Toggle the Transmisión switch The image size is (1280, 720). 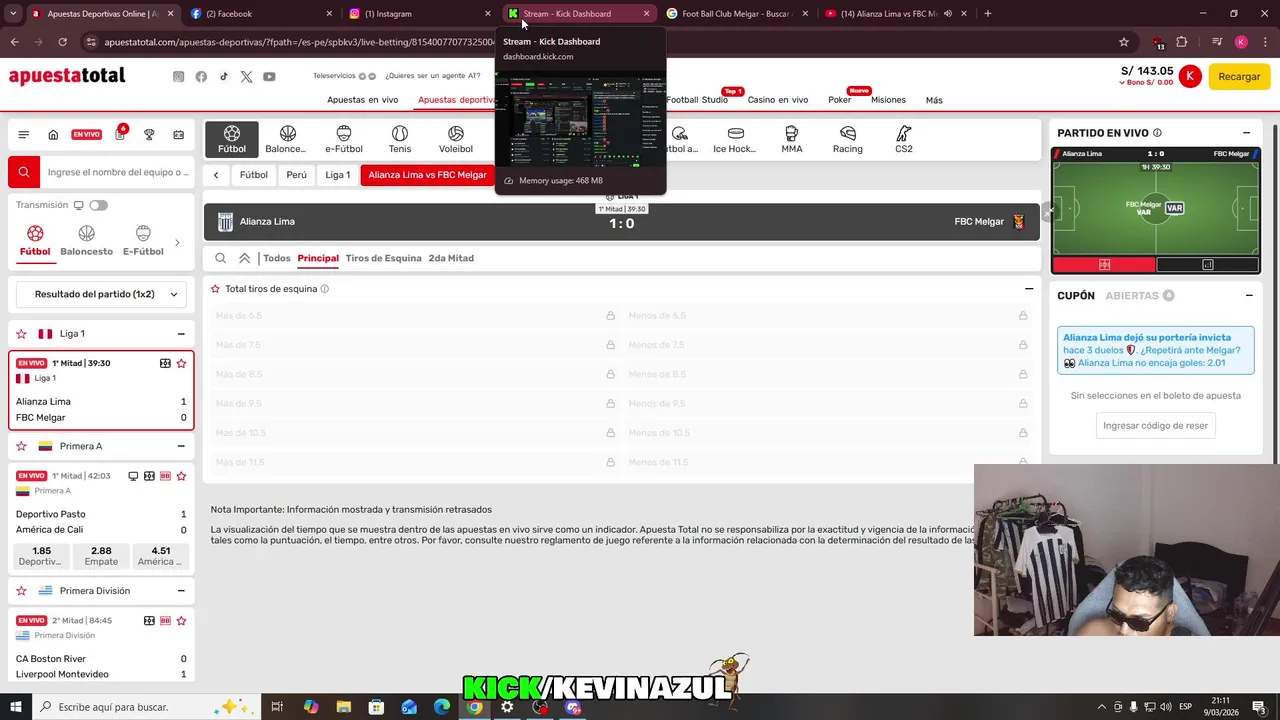[x=98, y=205]
